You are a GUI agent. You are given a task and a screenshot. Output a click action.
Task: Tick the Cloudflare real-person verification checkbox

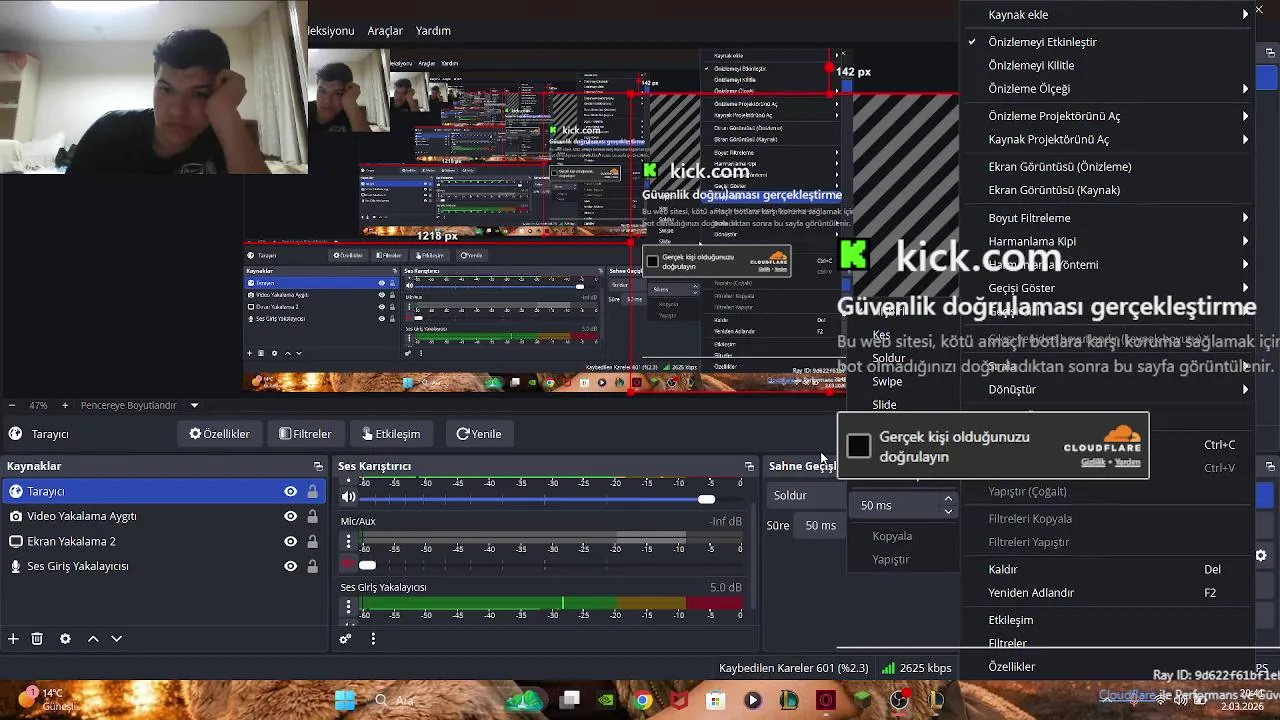tap(858, 446)
